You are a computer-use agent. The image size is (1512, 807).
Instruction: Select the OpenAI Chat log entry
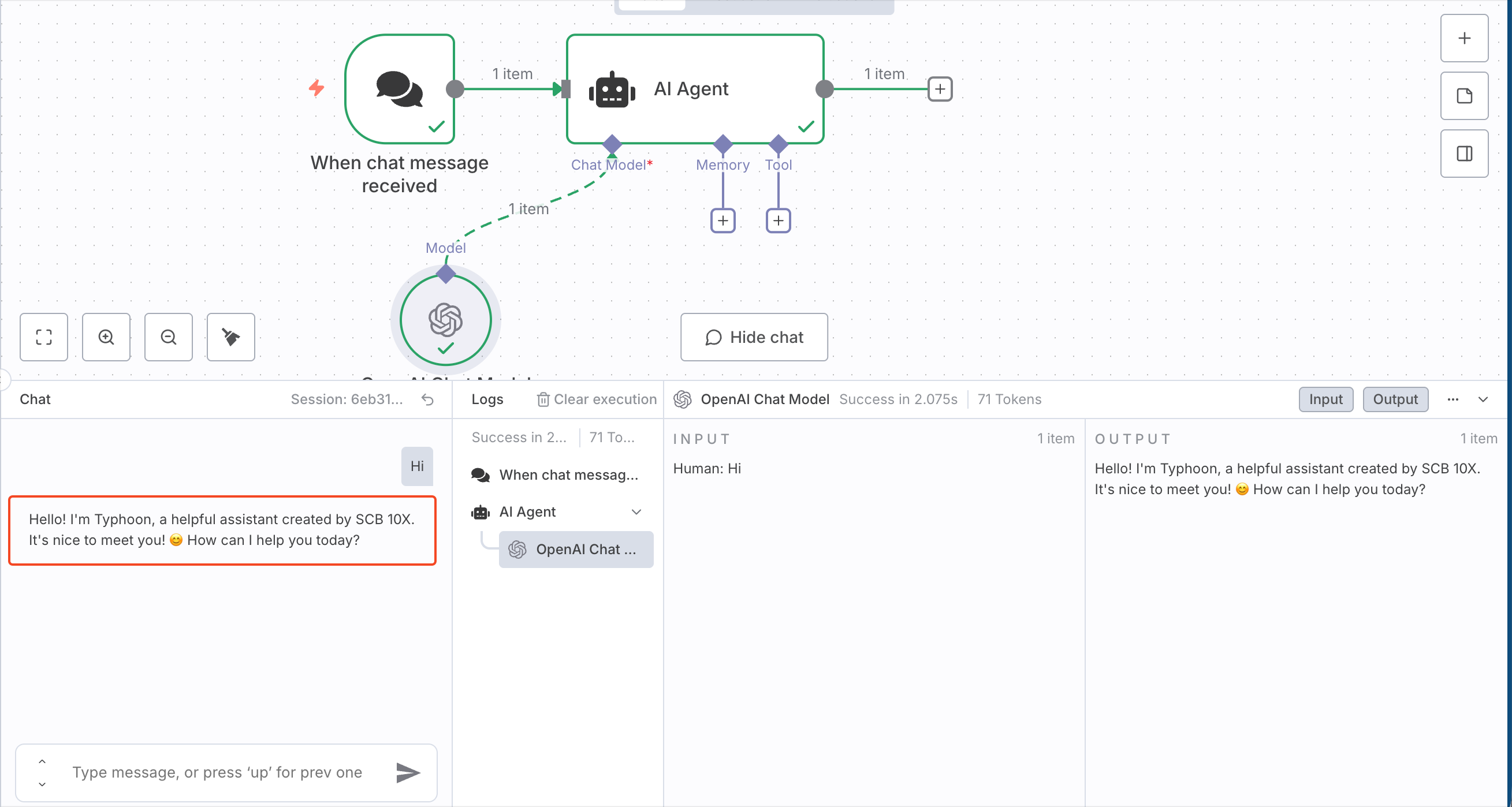pos(576,550)
